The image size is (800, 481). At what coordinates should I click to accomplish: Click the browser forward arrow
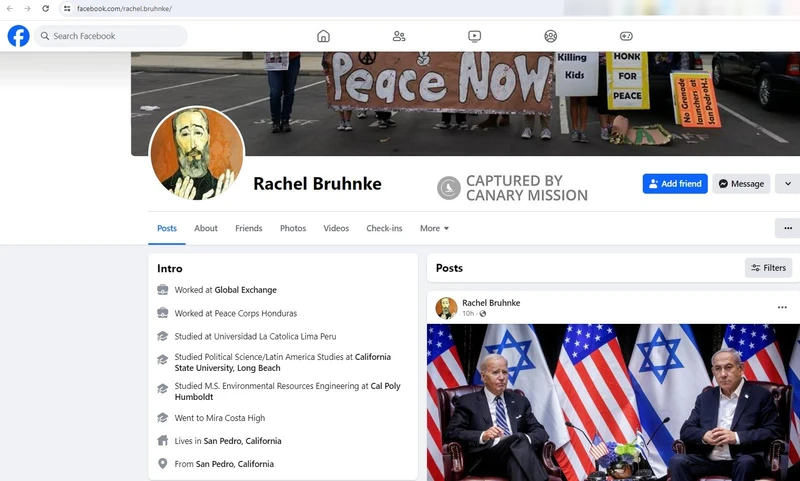point(28,9)
